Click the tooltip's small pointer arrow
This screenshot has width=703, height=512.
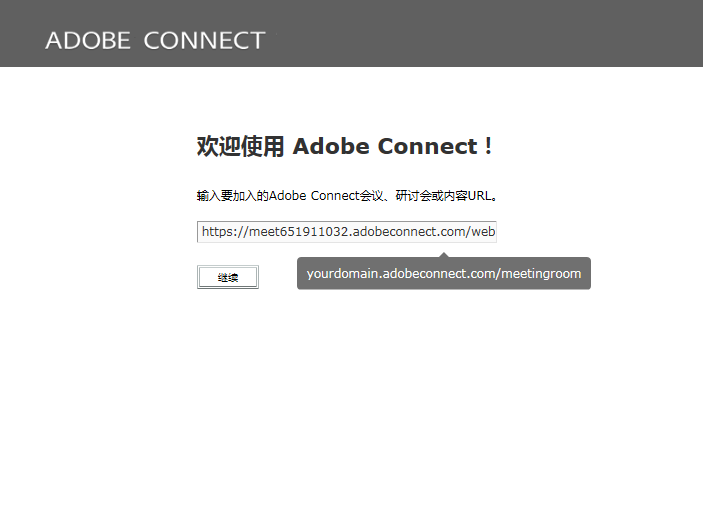click(443, 254)
